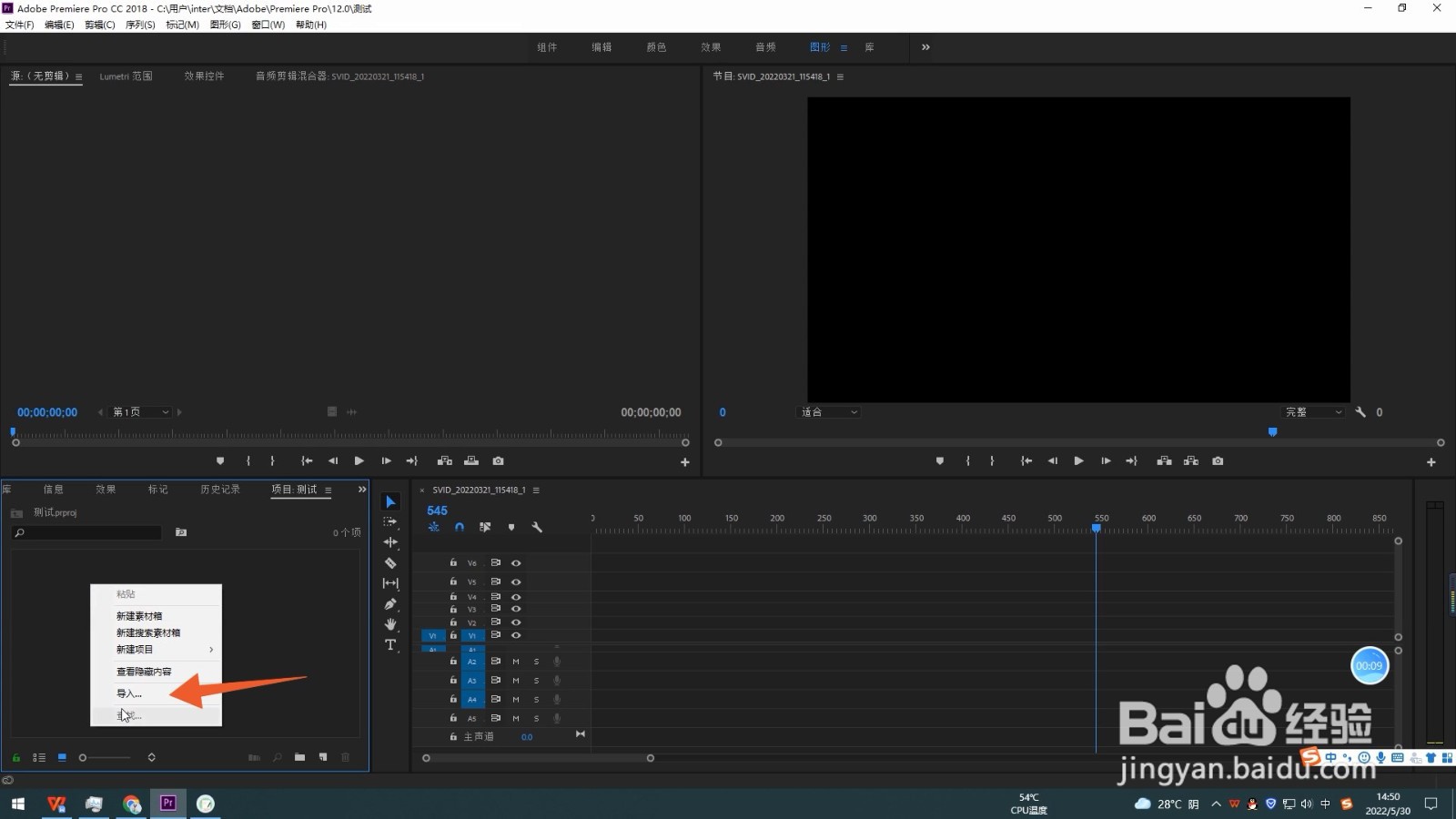Hide the V1 track output

point(516,635)
